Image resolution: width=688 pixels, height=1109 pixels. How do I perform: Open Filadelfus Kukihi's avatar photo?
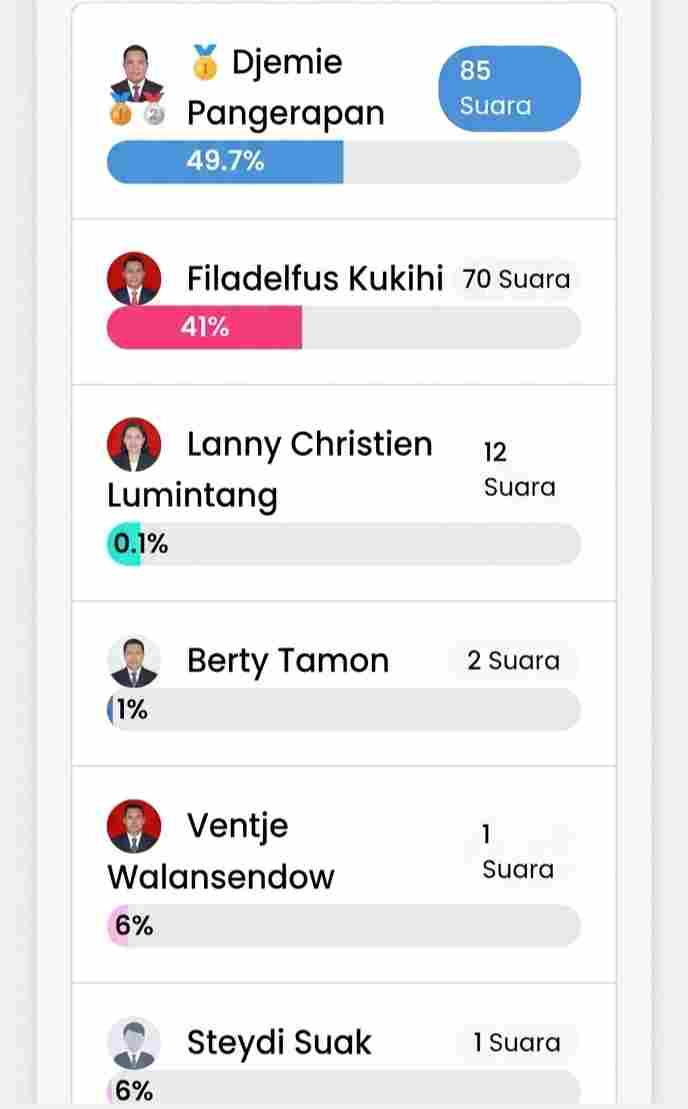pos(134,279)
